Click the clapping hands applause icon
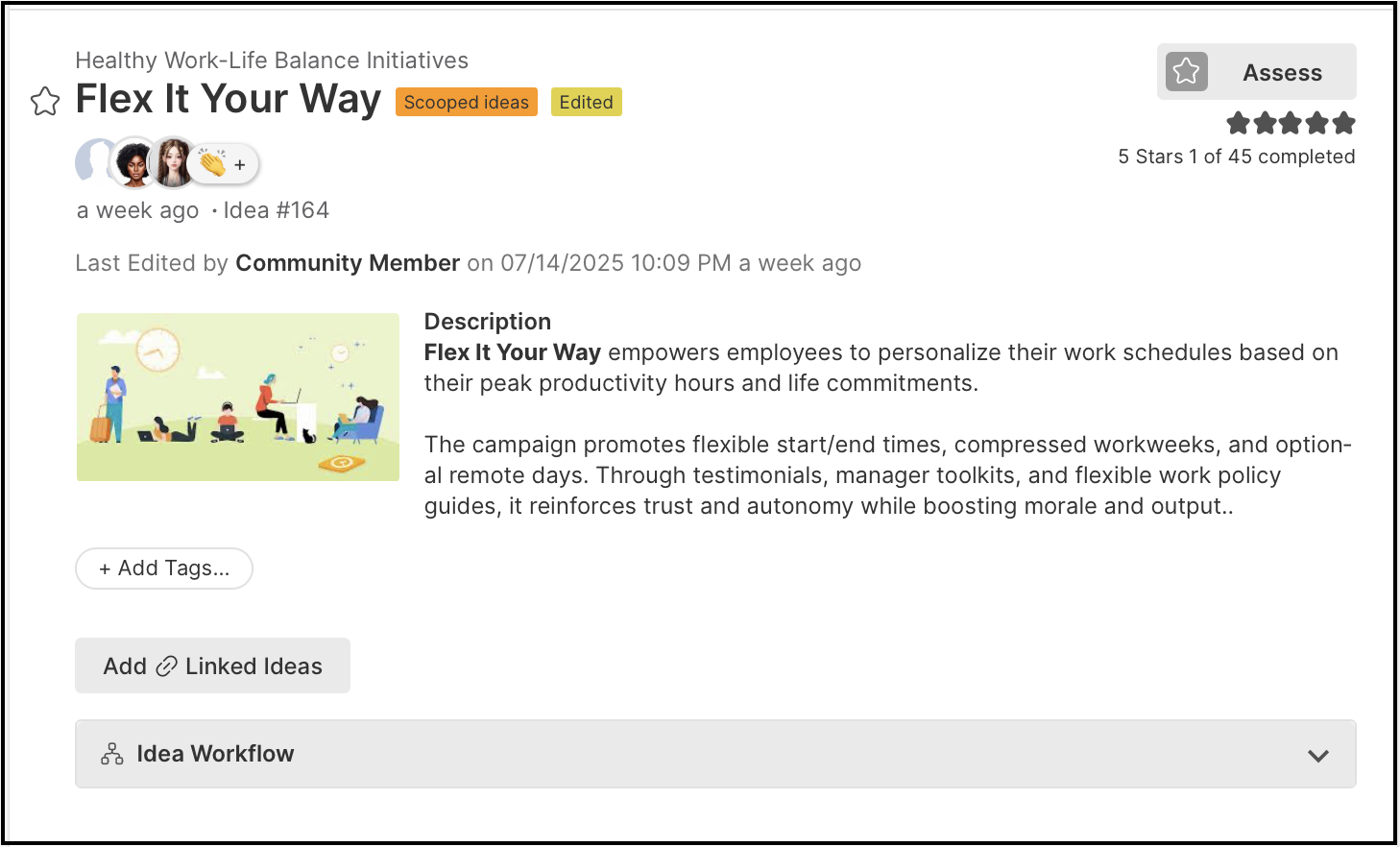This screenshot has height=847, width=1400. [213, 163]
